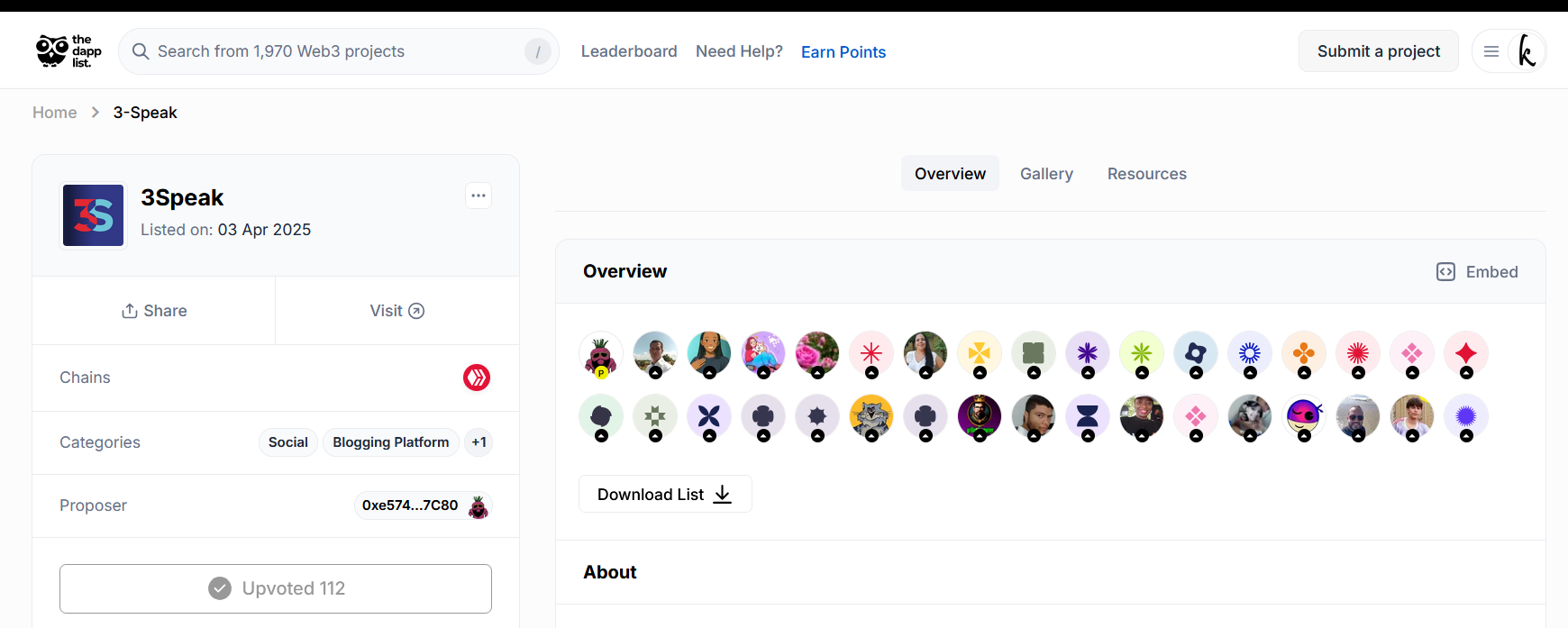Expand the +1 more categories badge
1568x628 pixels.
click(479, 442)
